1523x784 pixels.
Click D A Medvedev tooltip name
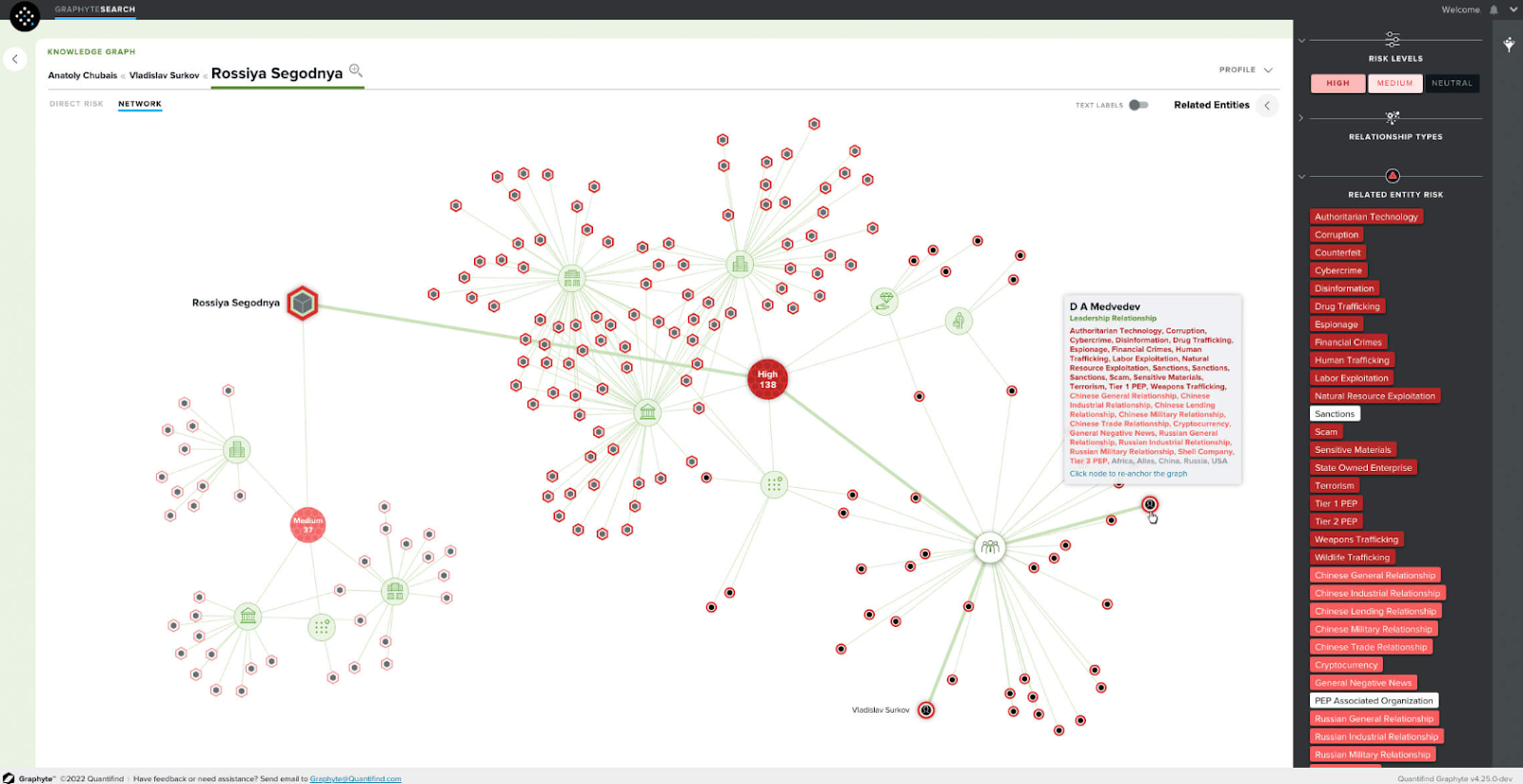1104,306
